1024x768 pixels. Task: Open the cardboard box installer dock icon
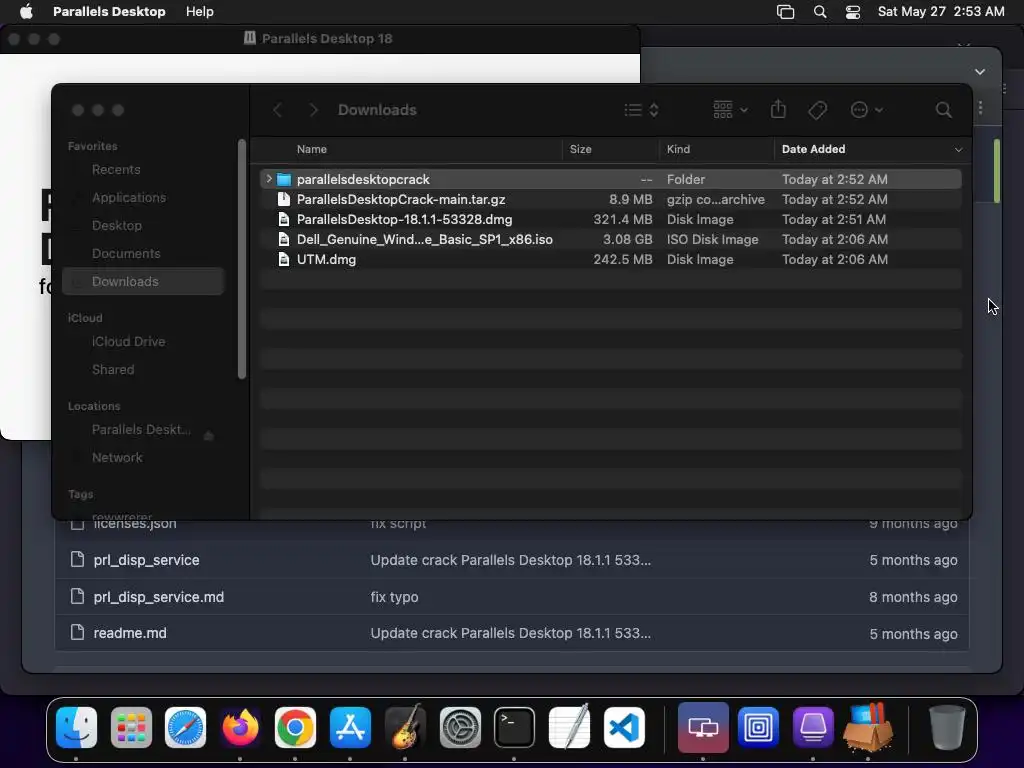tap(868, 728)
